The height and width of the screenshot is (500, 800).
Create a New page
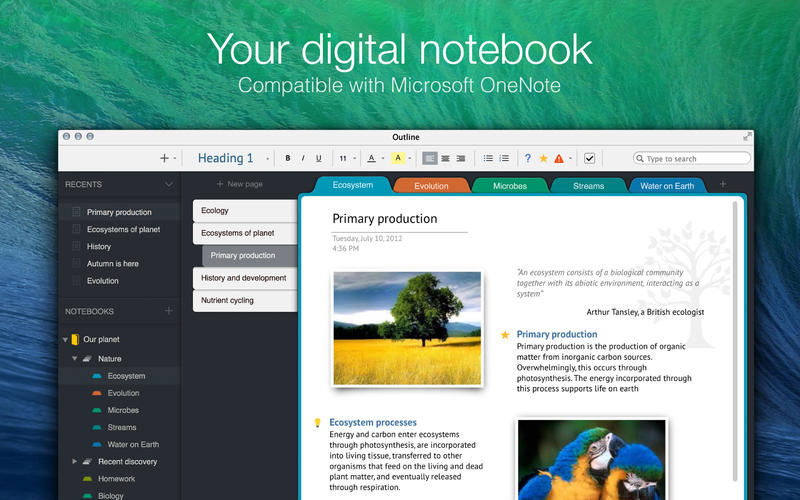coord(239,184)
